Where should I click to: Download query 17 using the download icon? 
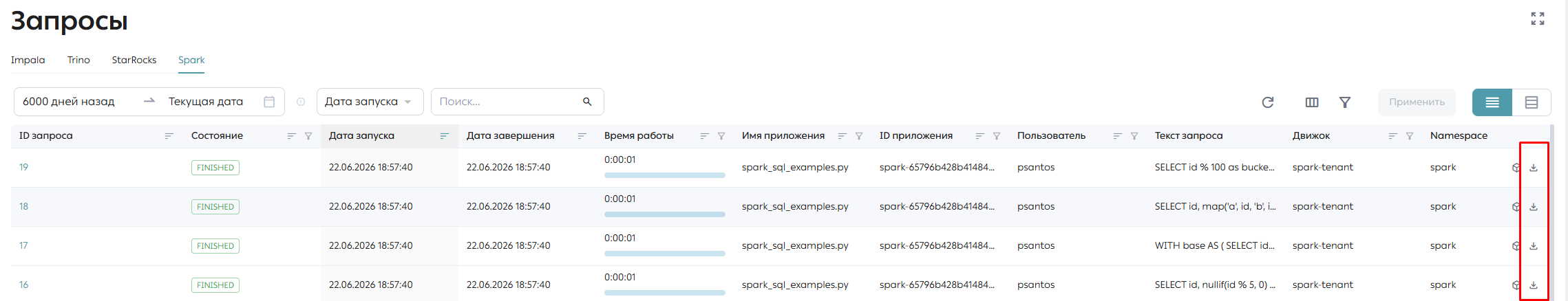tap(1534, 246)
